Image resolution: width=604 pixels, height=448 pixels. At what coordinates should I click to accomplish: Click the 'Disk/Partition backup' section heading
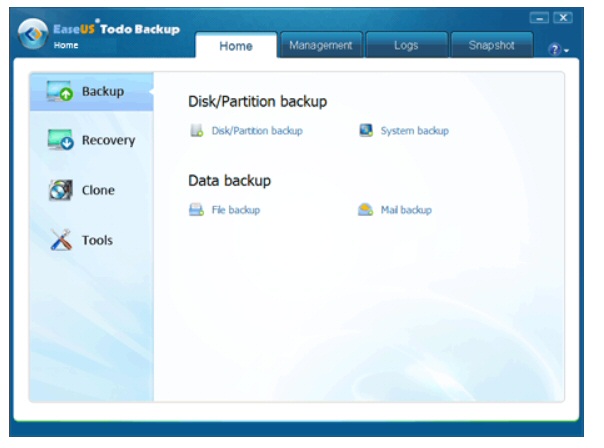pyautogui.click(x=257, y=102)
